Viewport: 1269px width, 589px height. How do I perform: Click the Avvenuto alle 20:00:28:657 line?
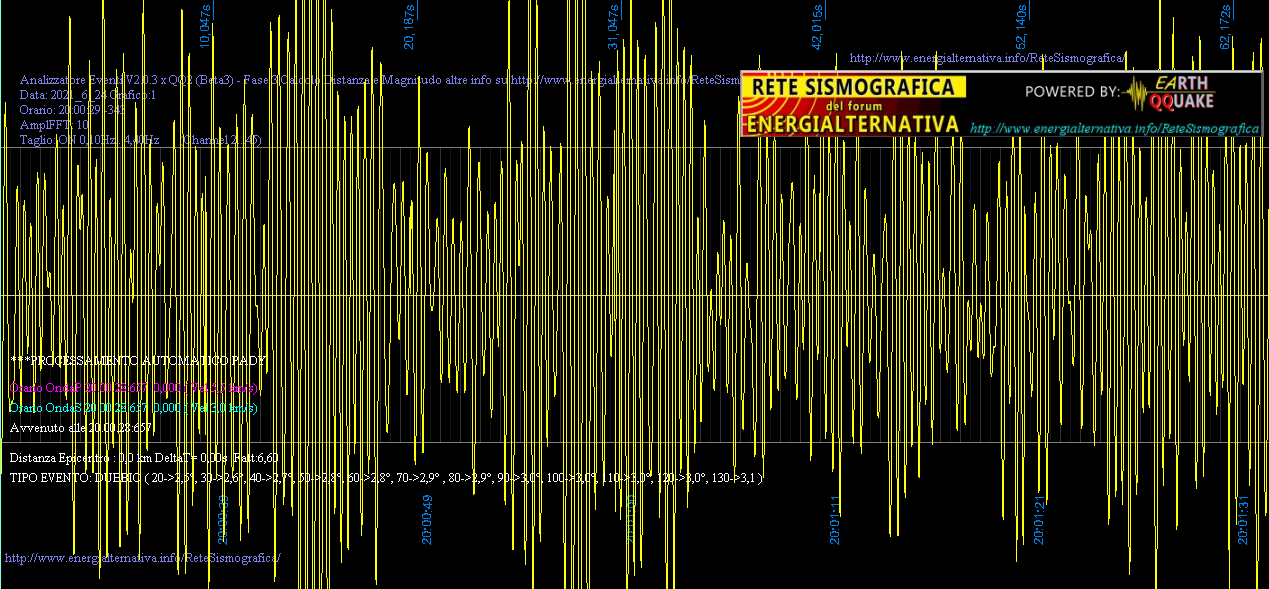(81, 428)
